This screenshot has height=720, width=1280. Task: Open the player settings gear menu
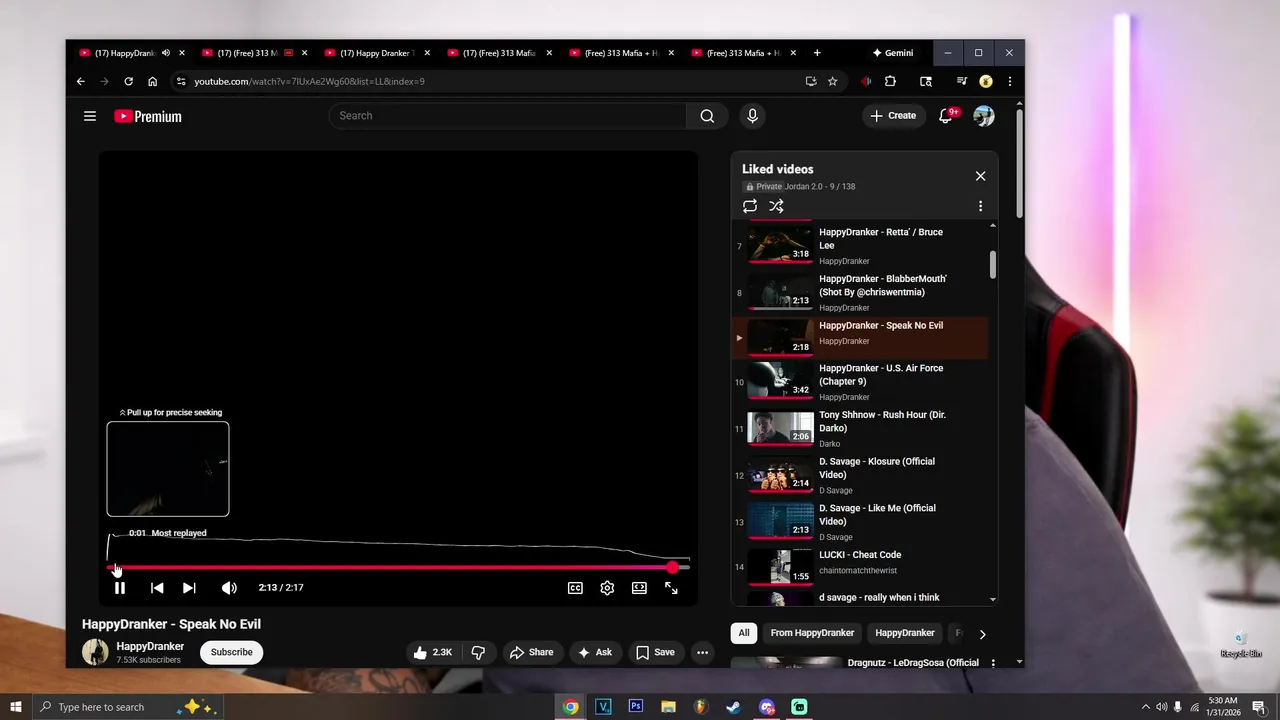pyautogui.click(x=607, y=588)
